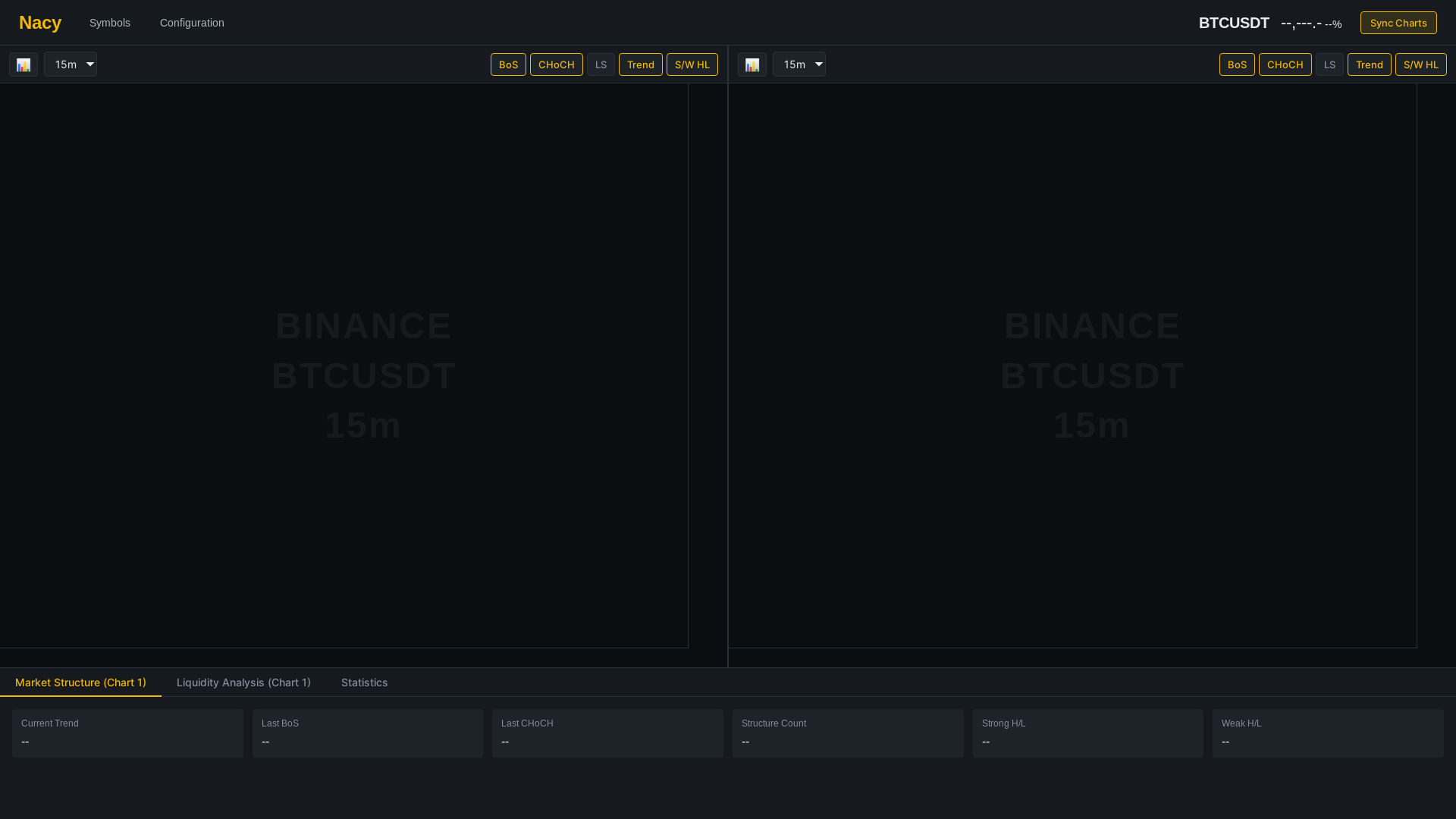Image resolution: width=1456 pixels, height=819 pixels.
Task: Toggle BoS on the left chart
Action: 508,64
